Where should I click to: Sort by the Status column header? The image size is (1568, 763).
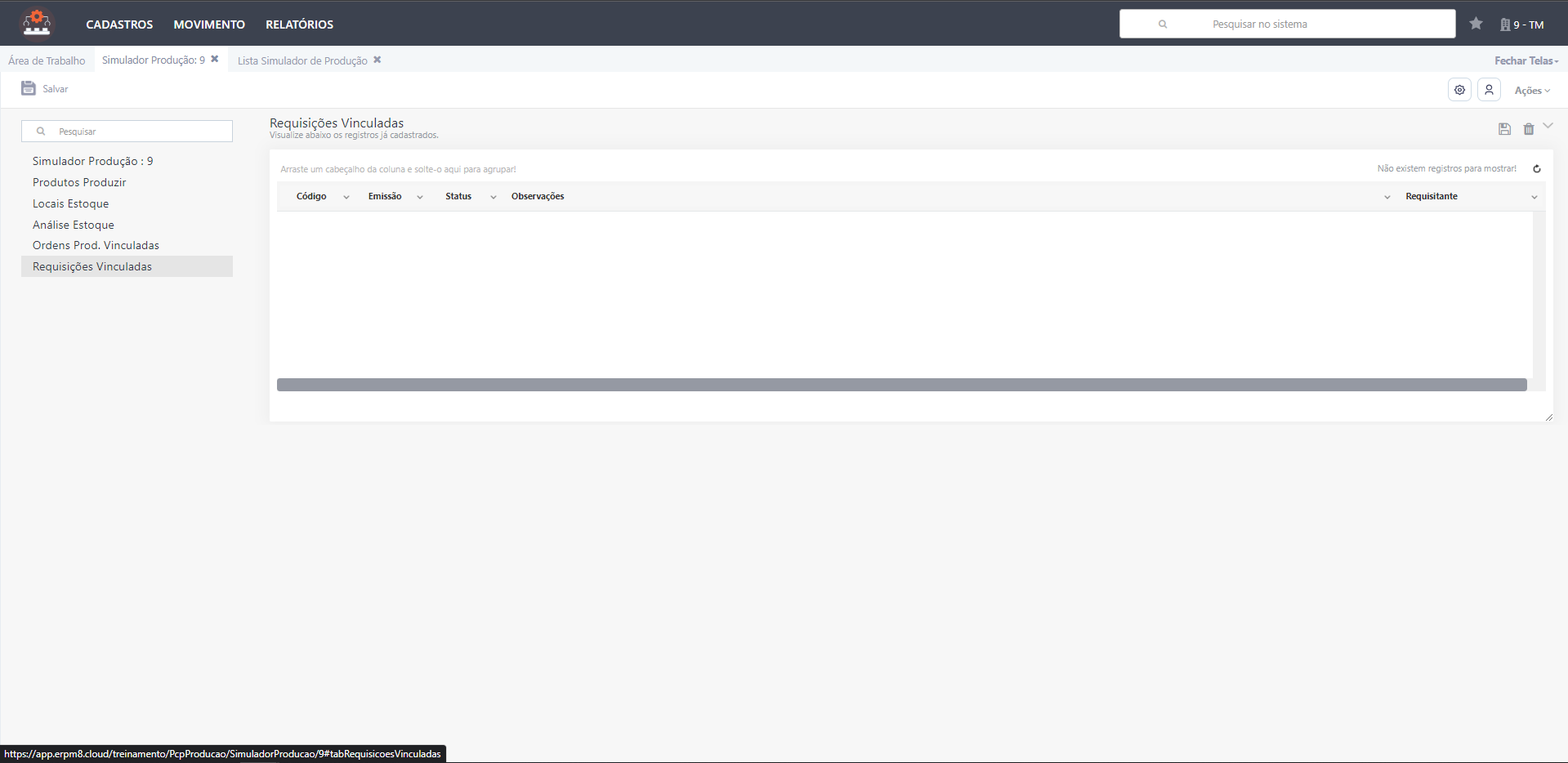[458, 196]
